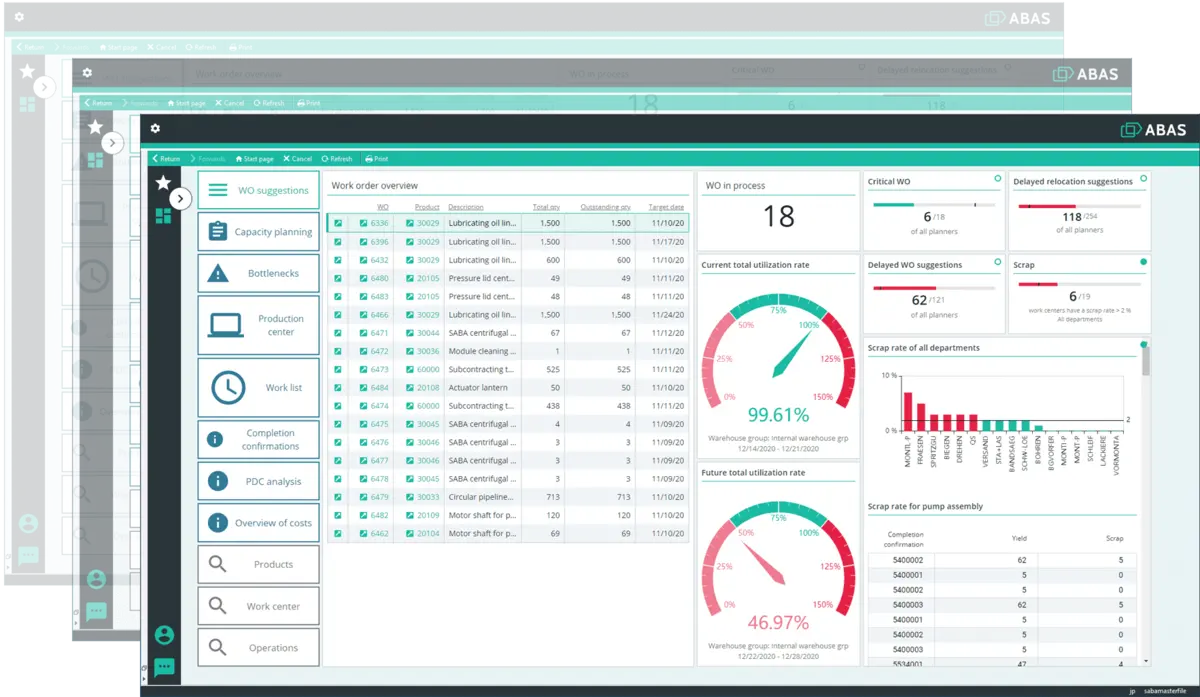Open the WO suggestions menu (hamburger icon)
The height and width of the screenshot is (697, 1200).
tap(220, 189)
